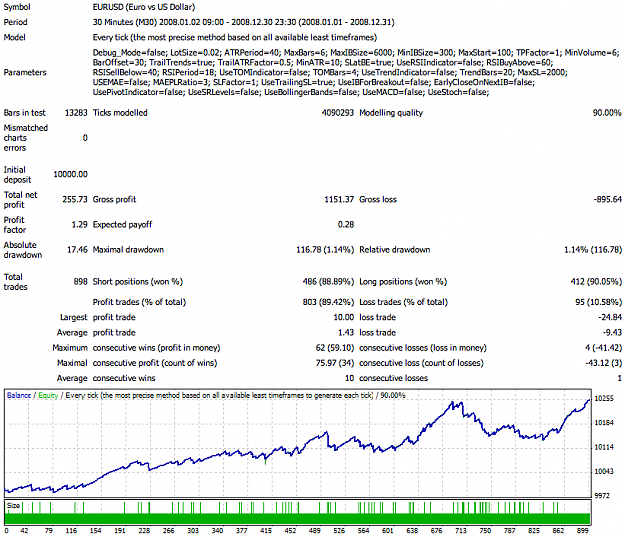
Task: Select Ticks modelled value 4090293
Action: pos(338,113)
